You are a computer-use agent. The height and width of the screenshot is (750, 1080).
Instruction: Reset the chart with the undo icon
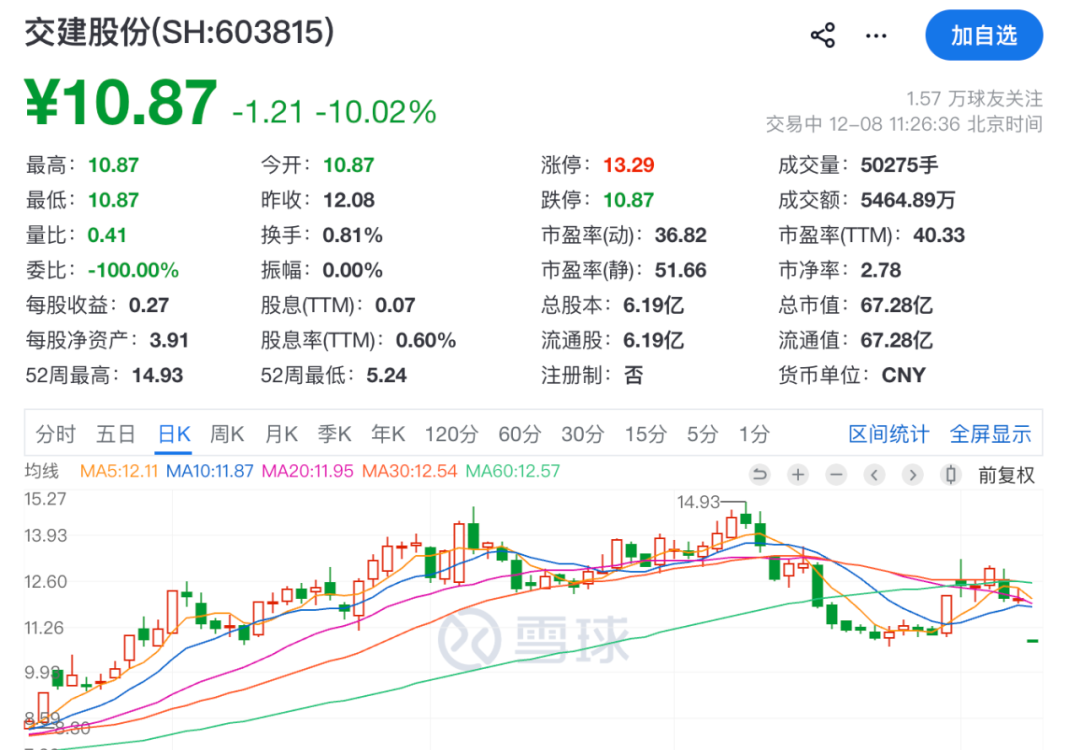point(760,475)
